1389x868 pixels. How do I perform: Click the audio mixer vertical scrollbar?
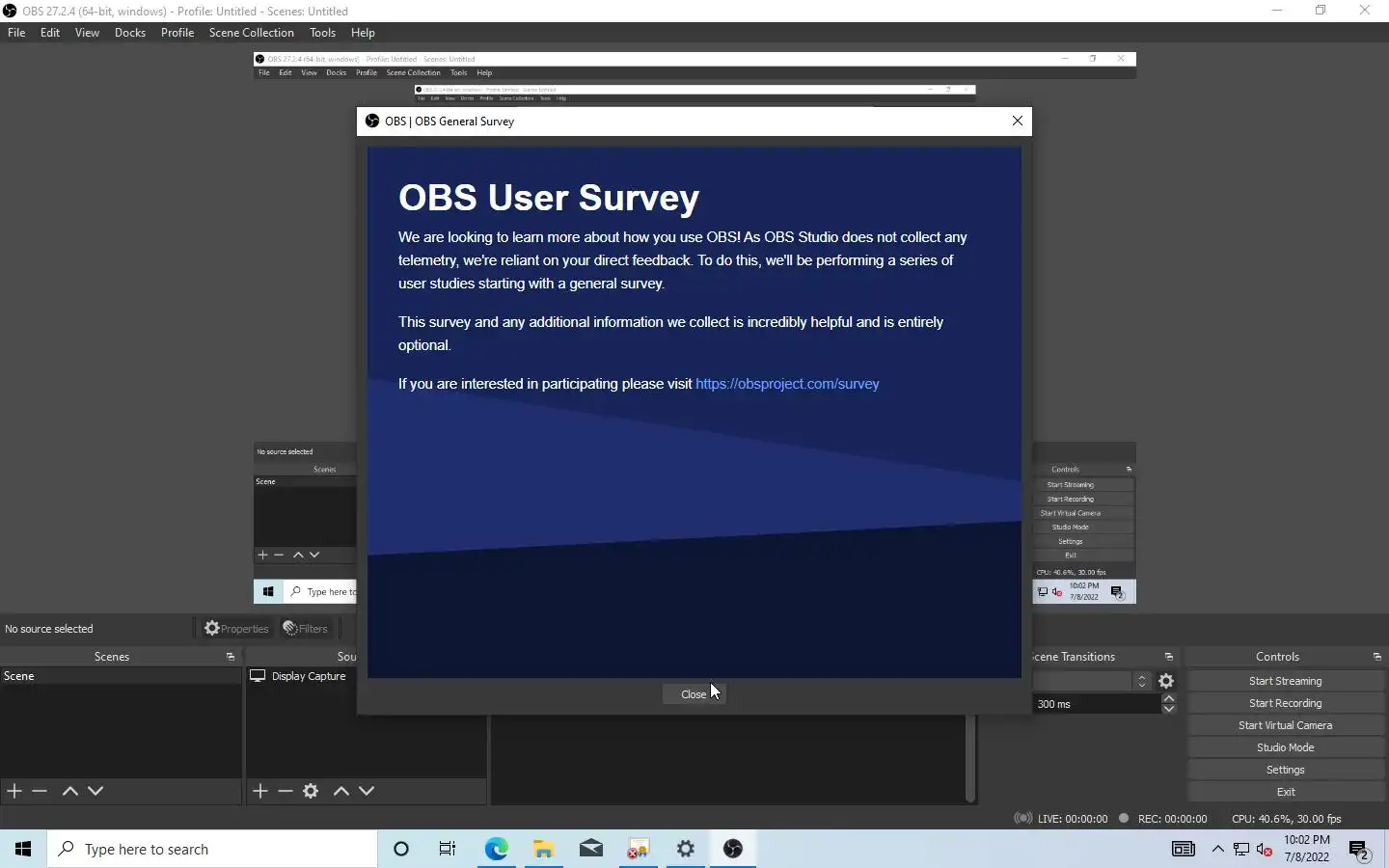(x=970, y=759)
